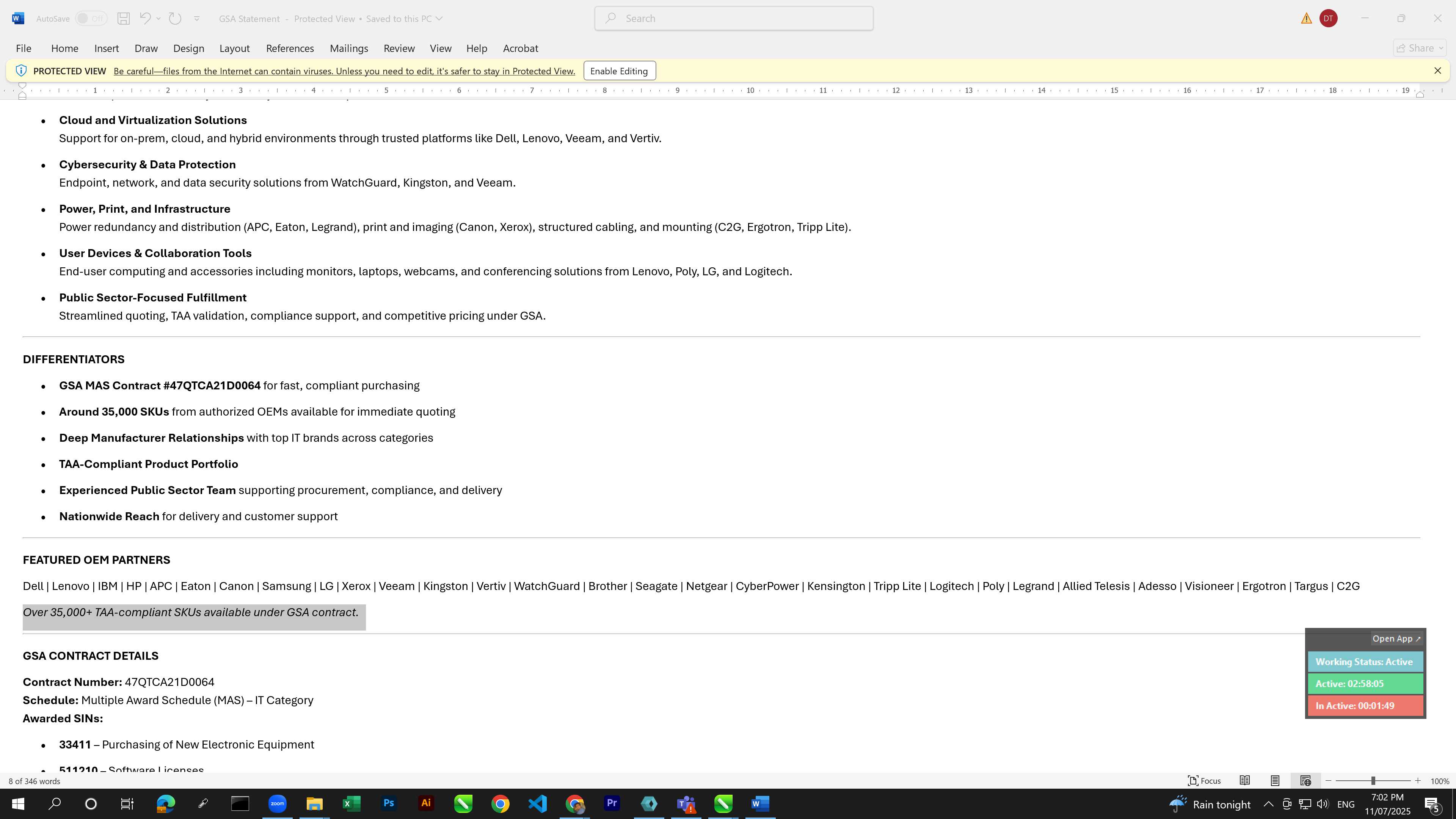Viewport: 1456px width, 819px height.
Task: Open the Windows Start menu
Action: point(18,804)
